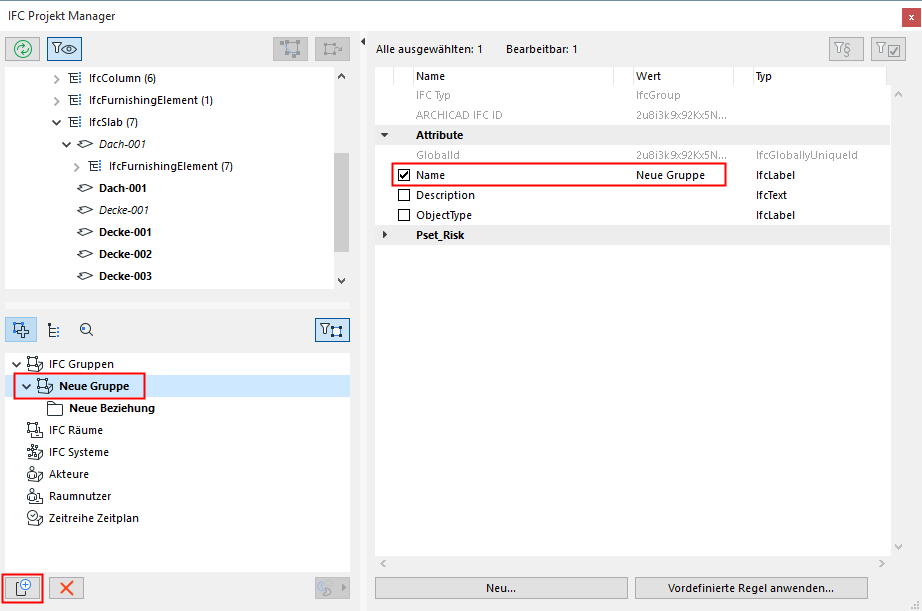922x611 pixels.
Task: Check the ObjectType attribute checkbox
Action: tap(404, 215)
